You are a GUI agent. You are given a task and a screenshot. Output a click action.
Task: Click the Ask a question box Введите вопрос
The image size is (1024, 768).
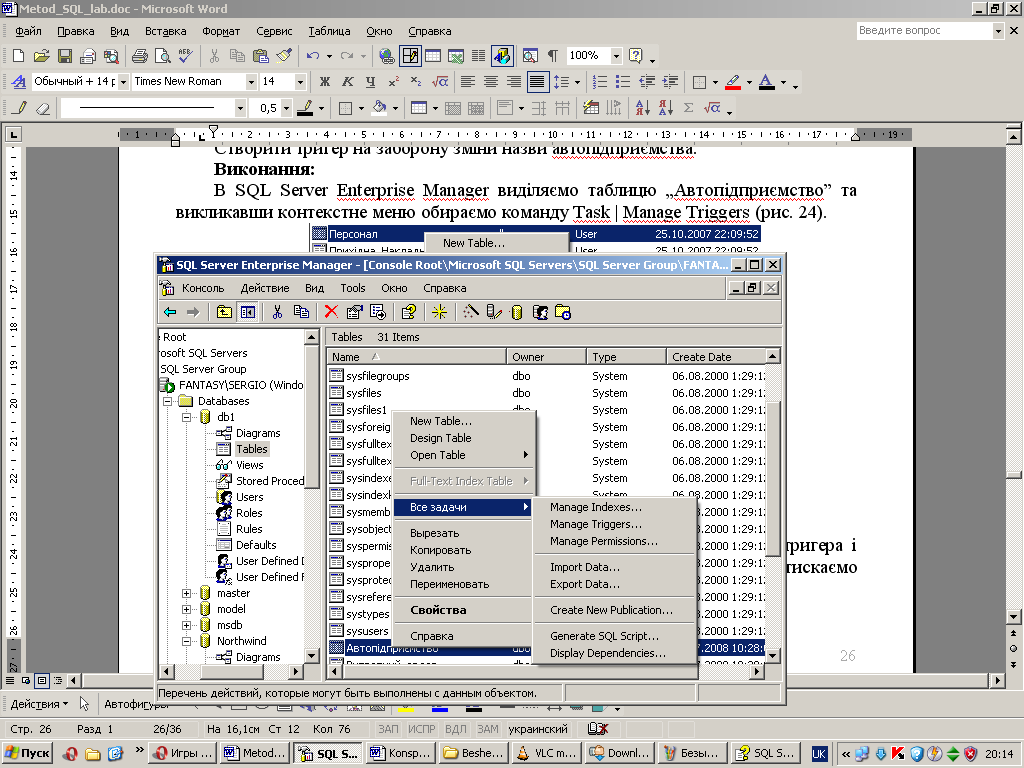click(x=925, y=30)
